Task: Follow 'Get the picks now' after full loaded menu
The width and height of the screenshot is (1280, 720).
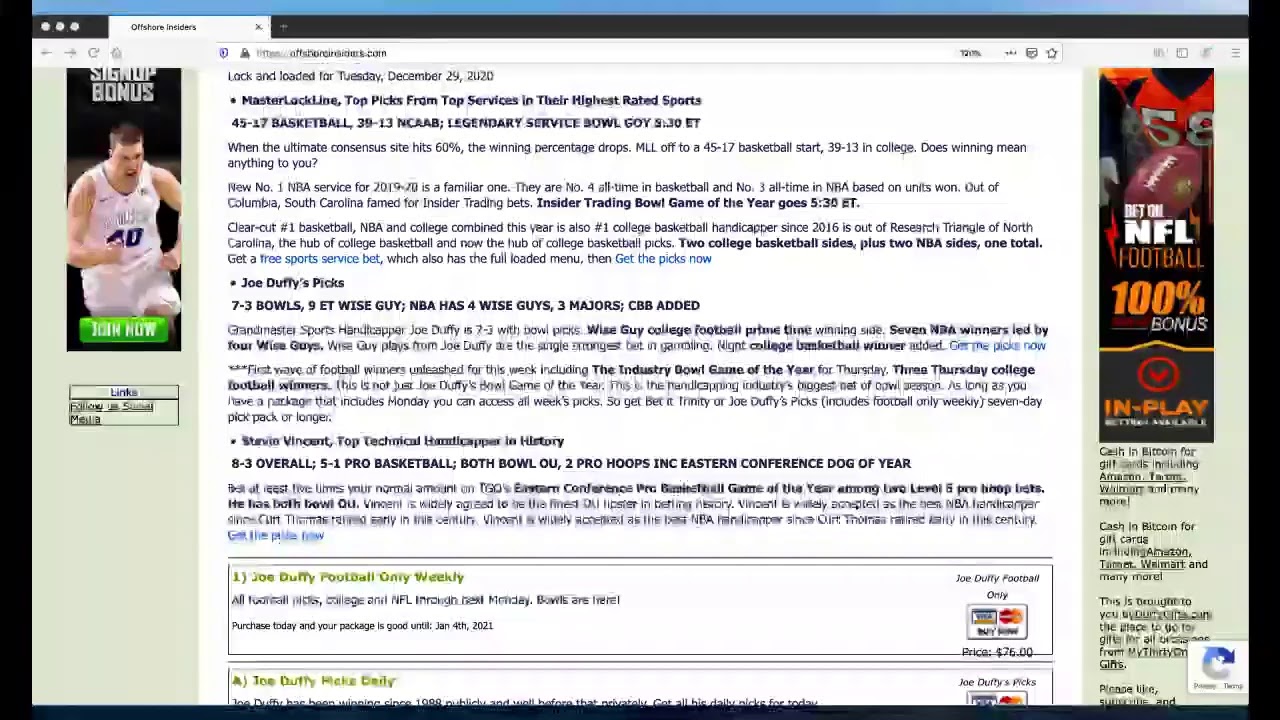Action: click(663, 259)
